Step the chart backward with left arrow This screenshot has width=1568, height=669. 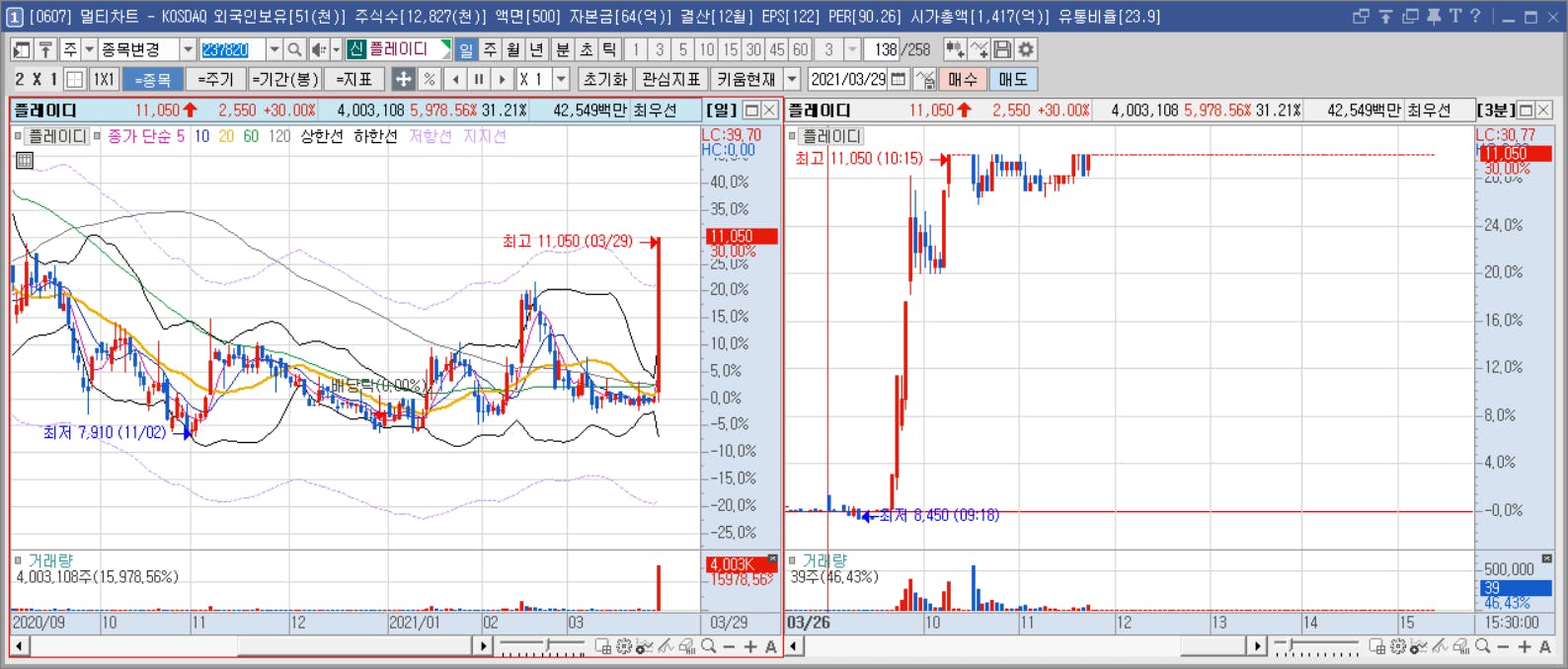tap(455, 79)
